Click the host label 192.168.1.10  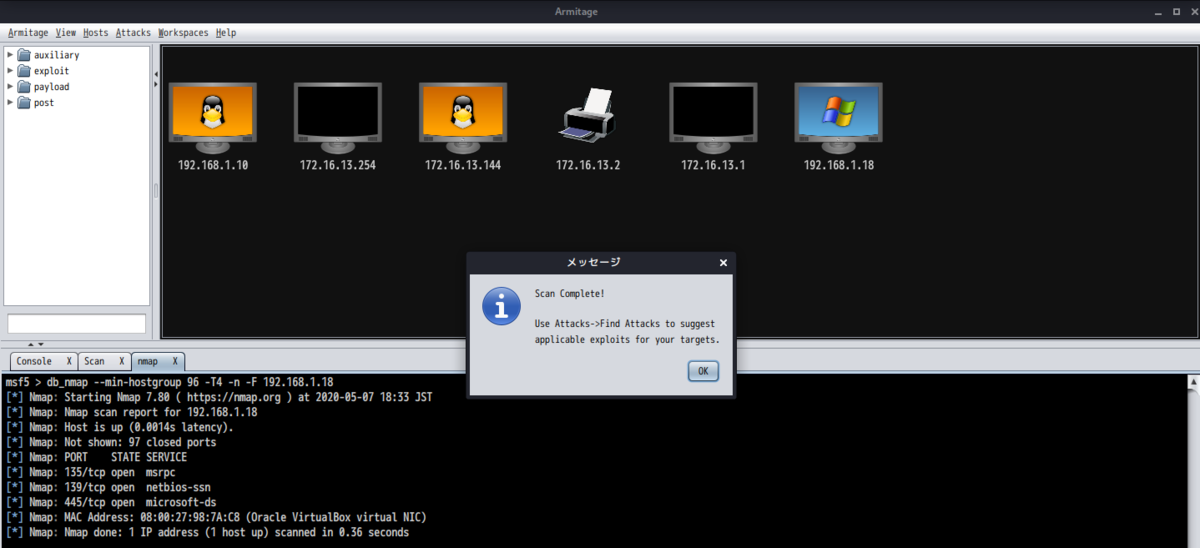point(213,165)
